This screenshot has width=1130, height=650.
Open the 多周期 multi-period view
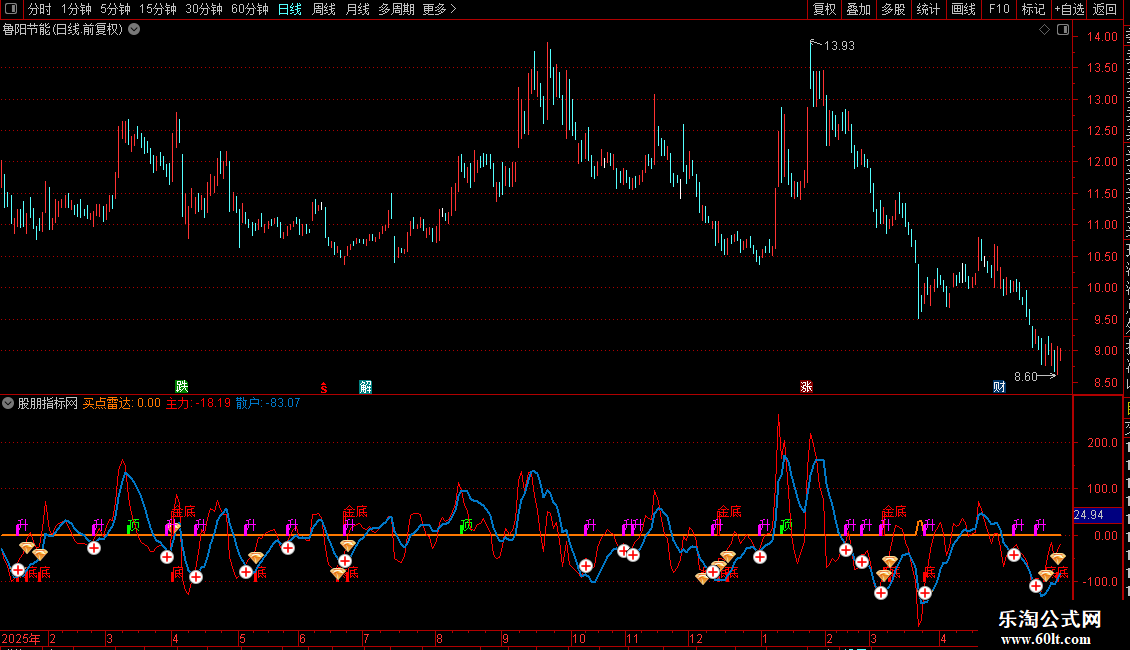[396, 9]
